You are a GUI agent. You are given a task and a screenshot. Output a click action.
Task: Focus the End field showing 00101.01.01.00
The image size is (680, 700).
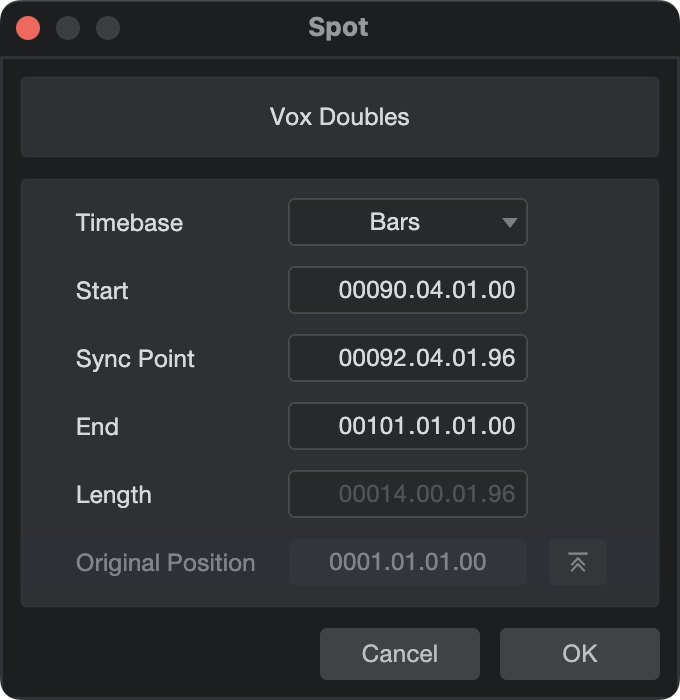(408, 426)
